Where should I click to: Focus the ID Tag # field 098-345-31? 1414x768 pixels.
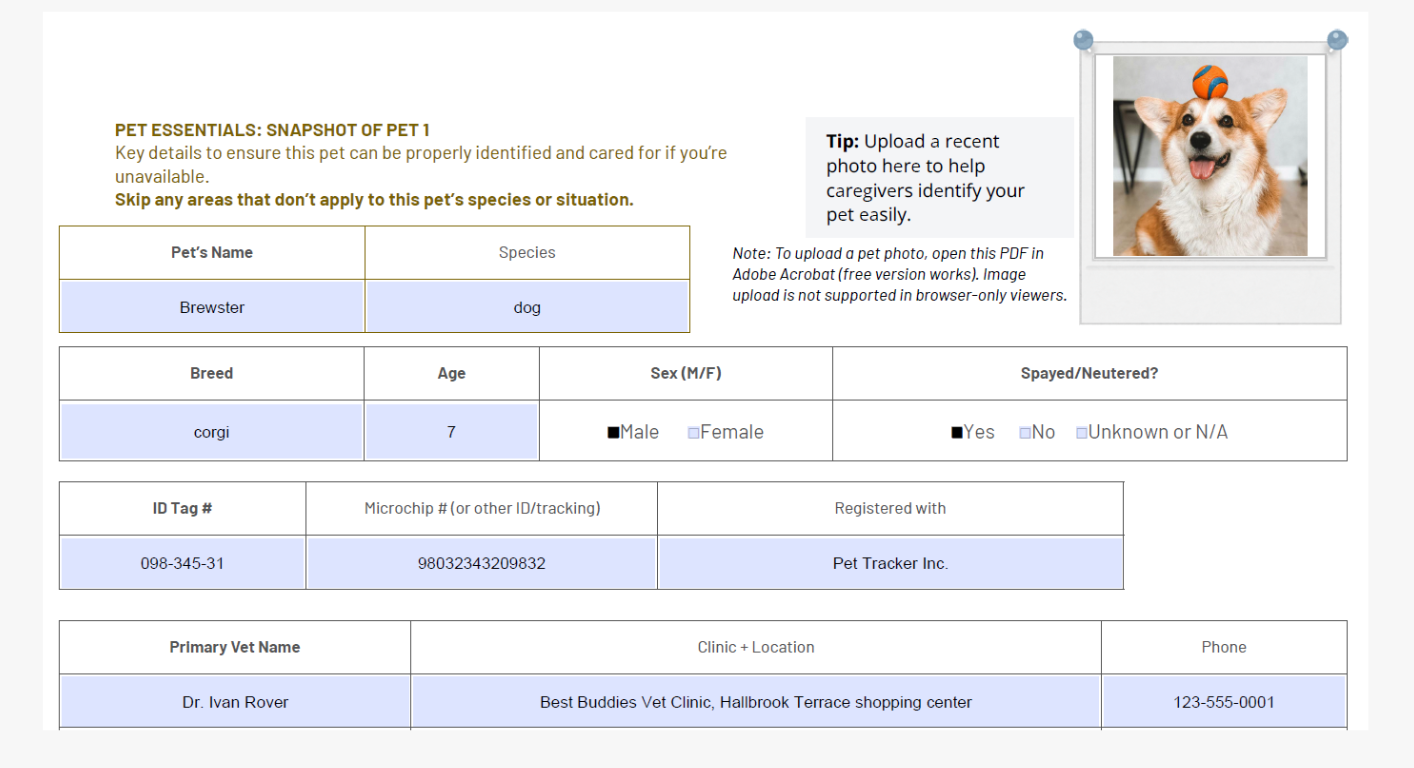182,563
